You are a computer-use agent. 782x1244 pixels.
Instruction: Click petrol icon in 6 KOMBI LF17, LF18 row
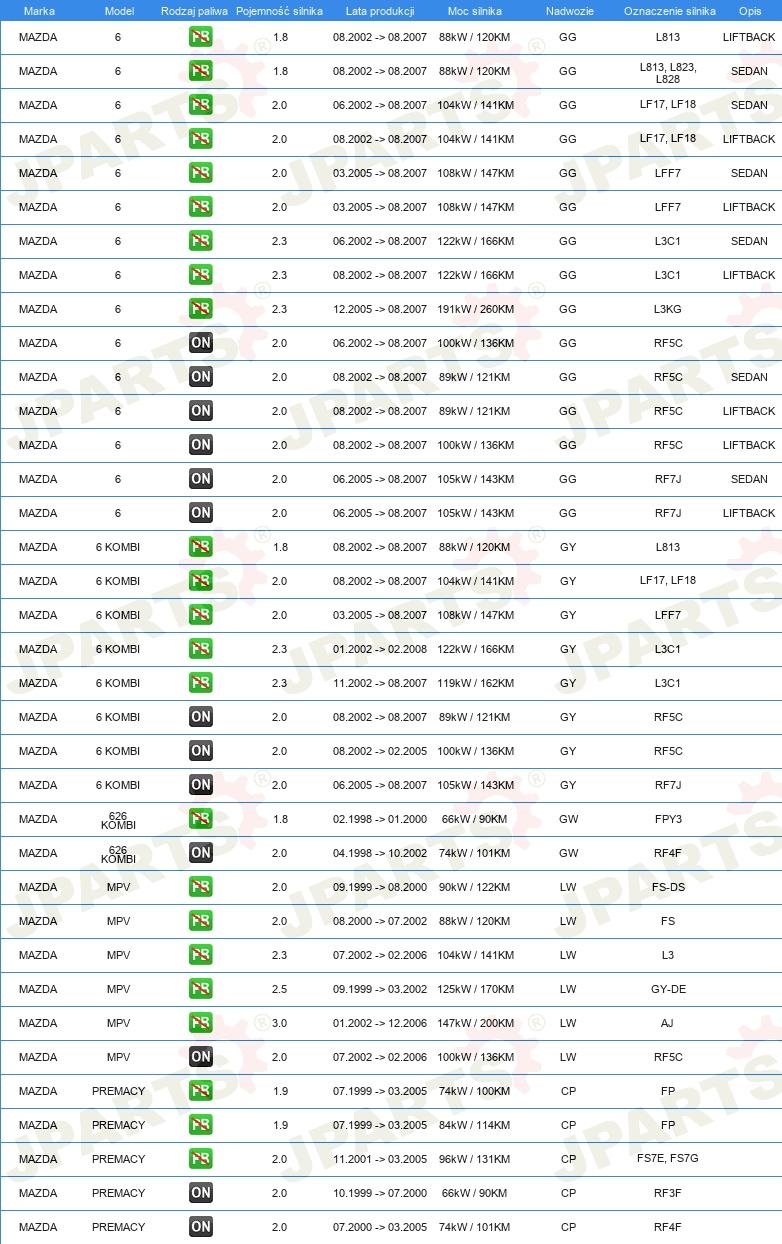click(201, 581)
